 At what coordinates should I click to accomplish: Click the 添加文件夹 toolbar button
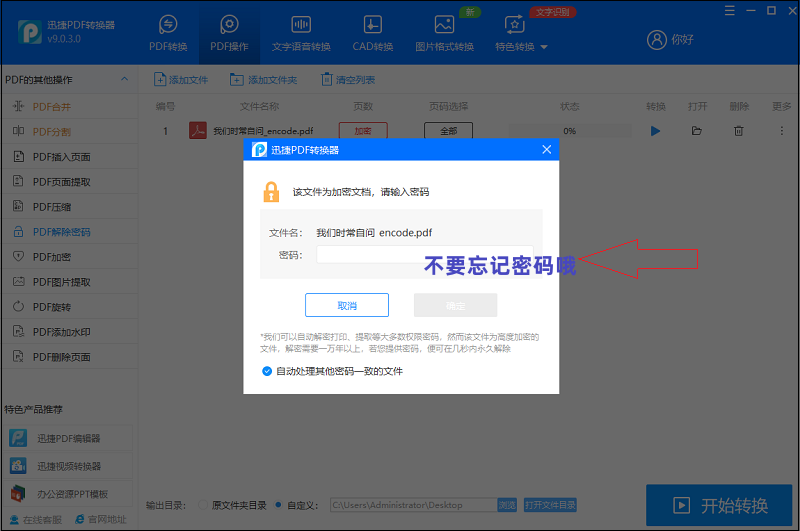tap(263, 80)
